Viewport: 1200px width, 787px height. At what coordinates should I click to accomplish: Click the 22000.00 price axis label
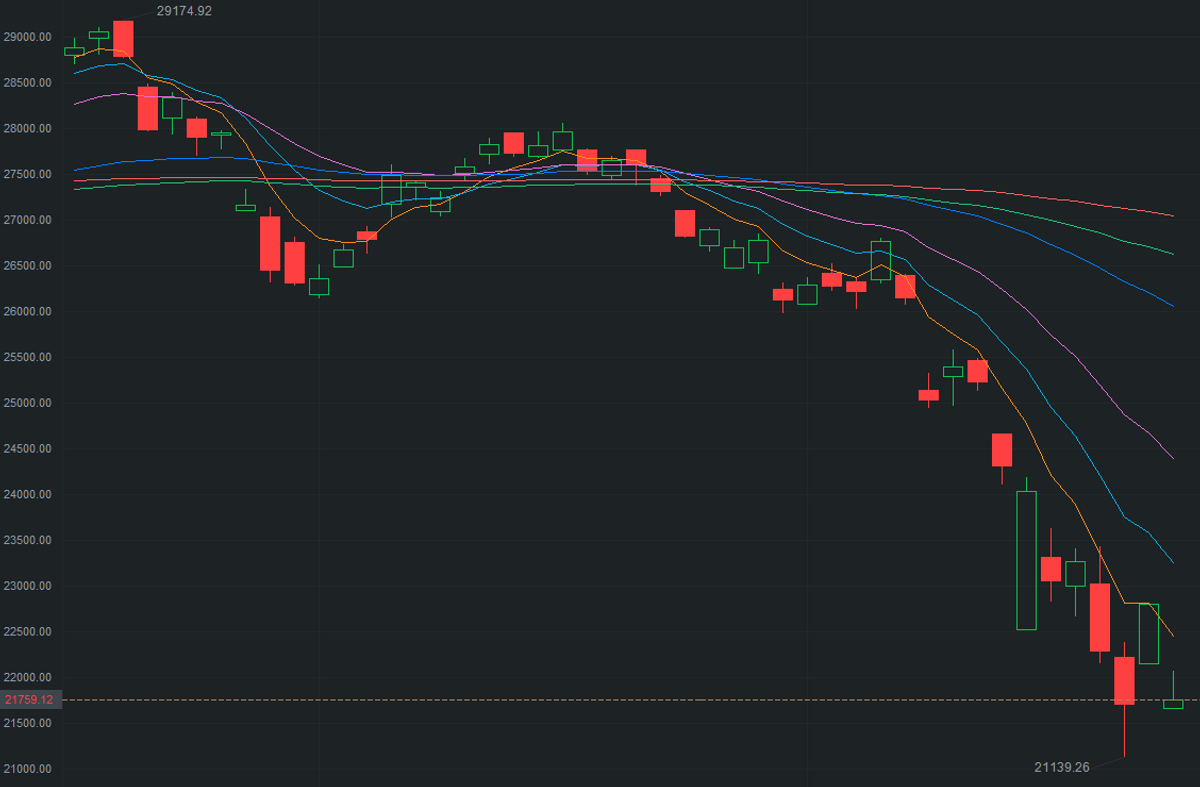[28, 678]
